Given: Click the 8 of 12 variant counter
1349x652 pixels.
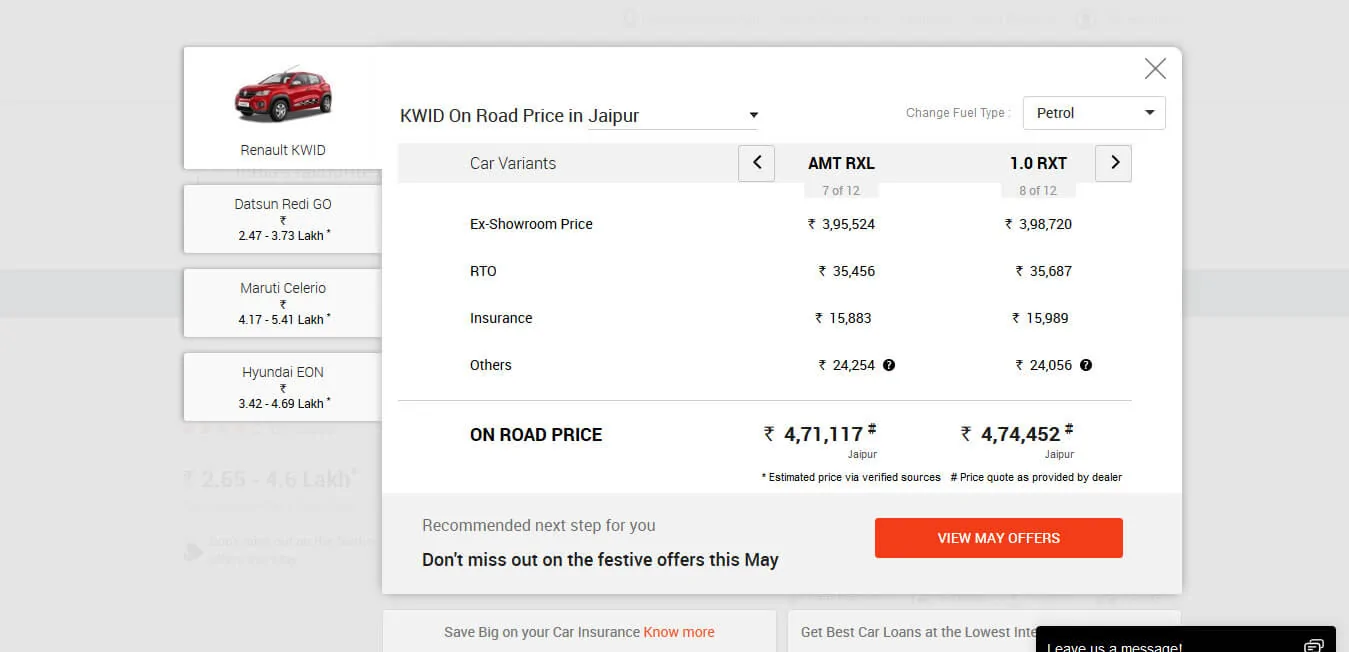Looking at the screenshot, I should pyautogui.click(x=1038, y=190).
